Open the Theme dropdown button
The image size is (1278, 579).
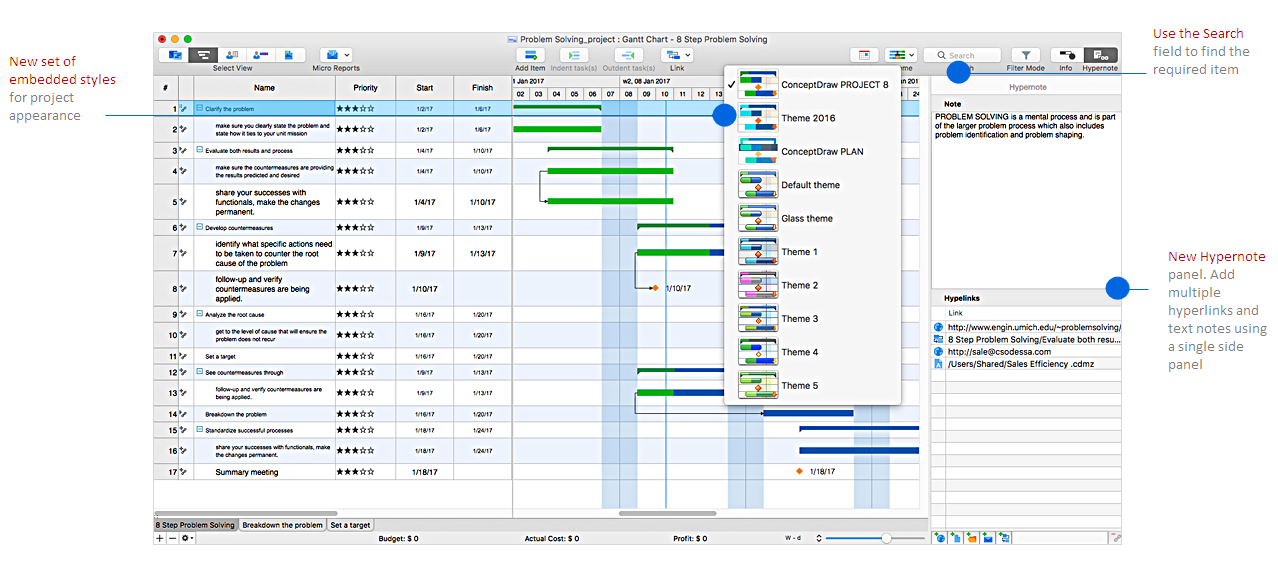tap(900, 55)
